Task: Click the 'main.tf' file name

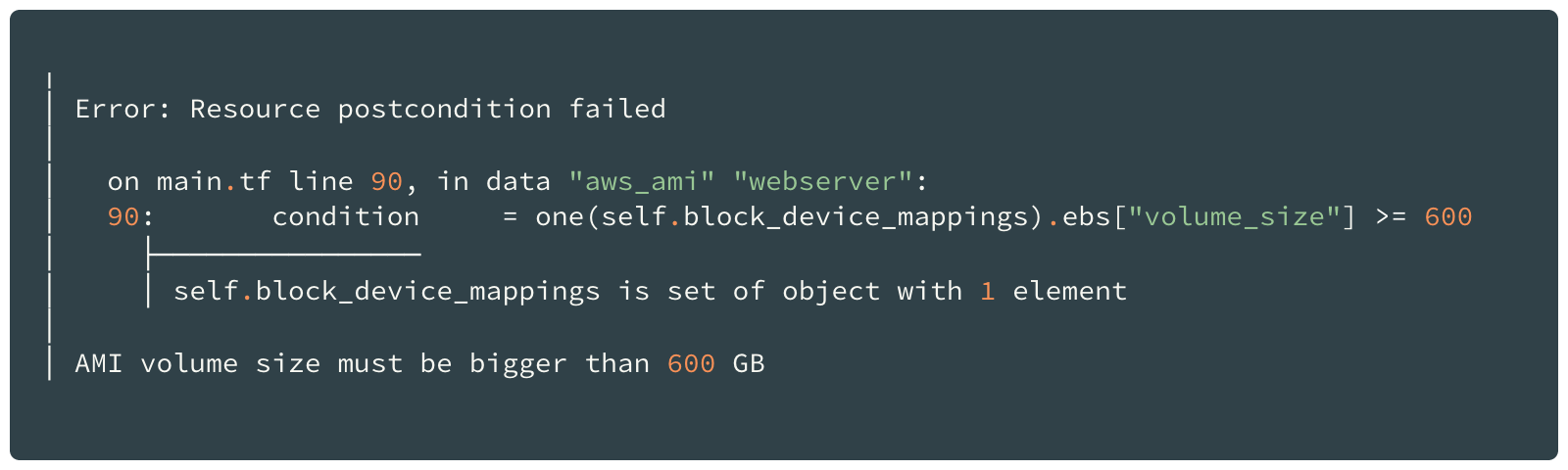Action: [x=214, y=181]
